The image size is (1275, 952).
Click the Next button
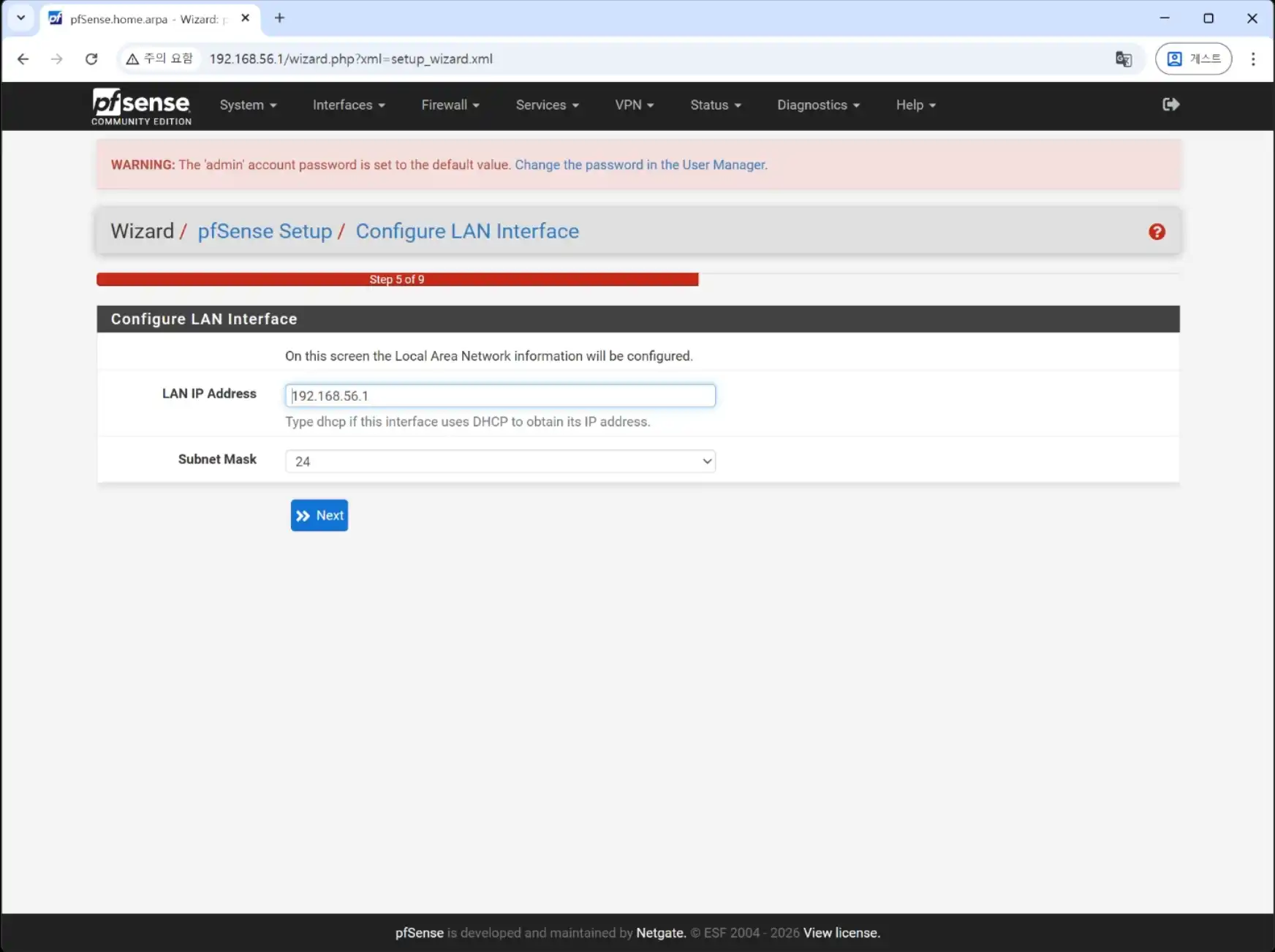click(x=319, y=515)
